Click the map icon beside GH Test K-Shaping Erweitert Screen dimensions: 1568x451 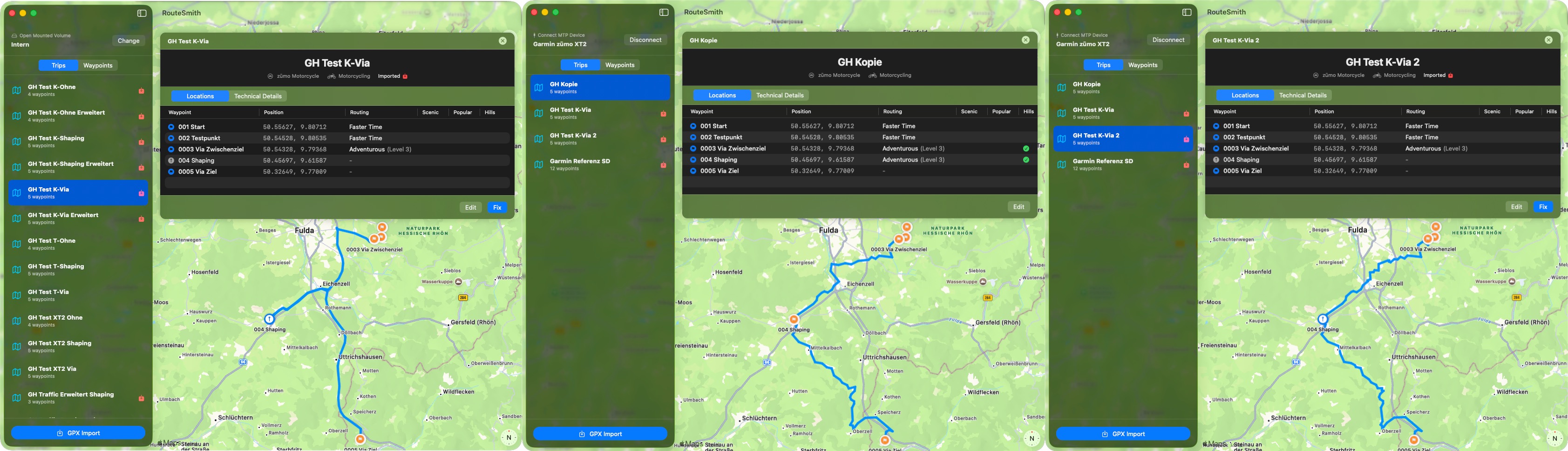pyautogui.click(x=16, y=167)
